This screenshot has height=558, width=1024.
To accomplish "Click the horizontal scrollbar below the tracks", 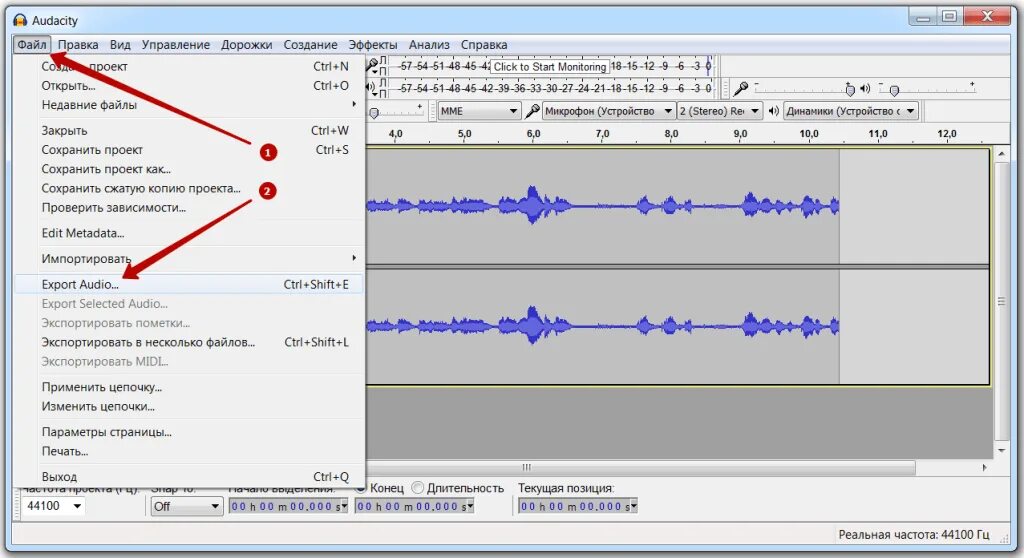I will [x=640, y=467].
